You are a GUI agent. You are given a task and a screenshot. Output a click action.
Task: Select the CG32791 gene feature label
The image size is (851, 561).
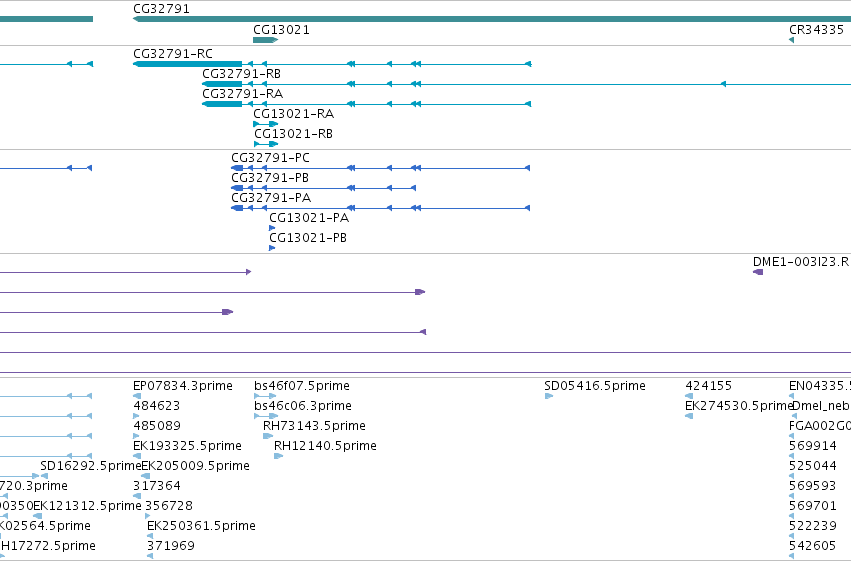[161, 9]
